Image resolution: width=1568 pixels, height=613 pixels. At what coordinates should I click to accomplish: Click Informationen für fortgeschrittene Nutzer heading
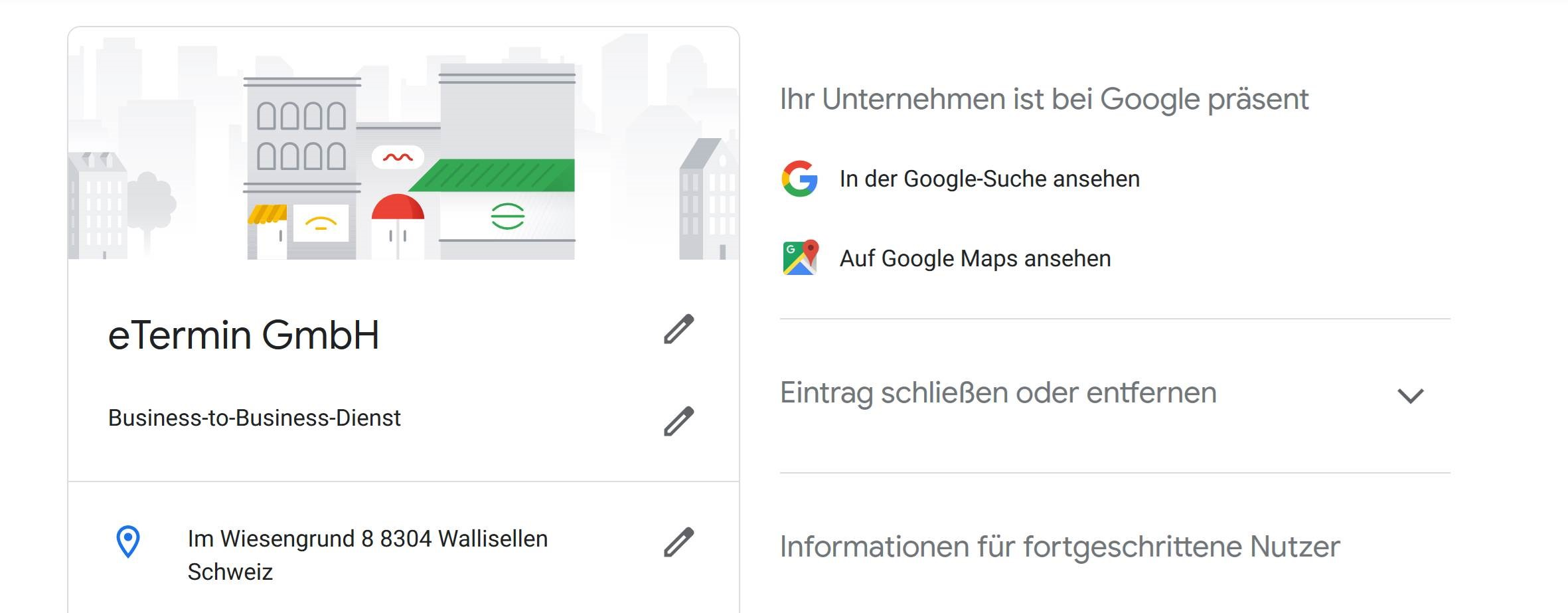(1060, 547)
